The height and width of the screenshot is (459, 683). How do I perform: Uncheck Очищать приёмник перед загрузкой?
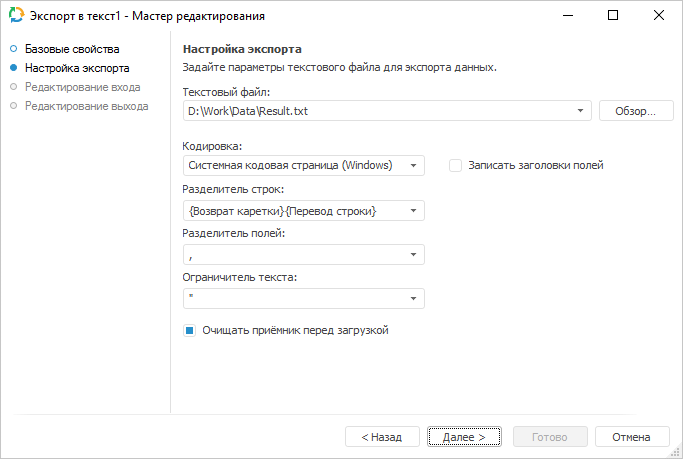[x=190, y=330]
